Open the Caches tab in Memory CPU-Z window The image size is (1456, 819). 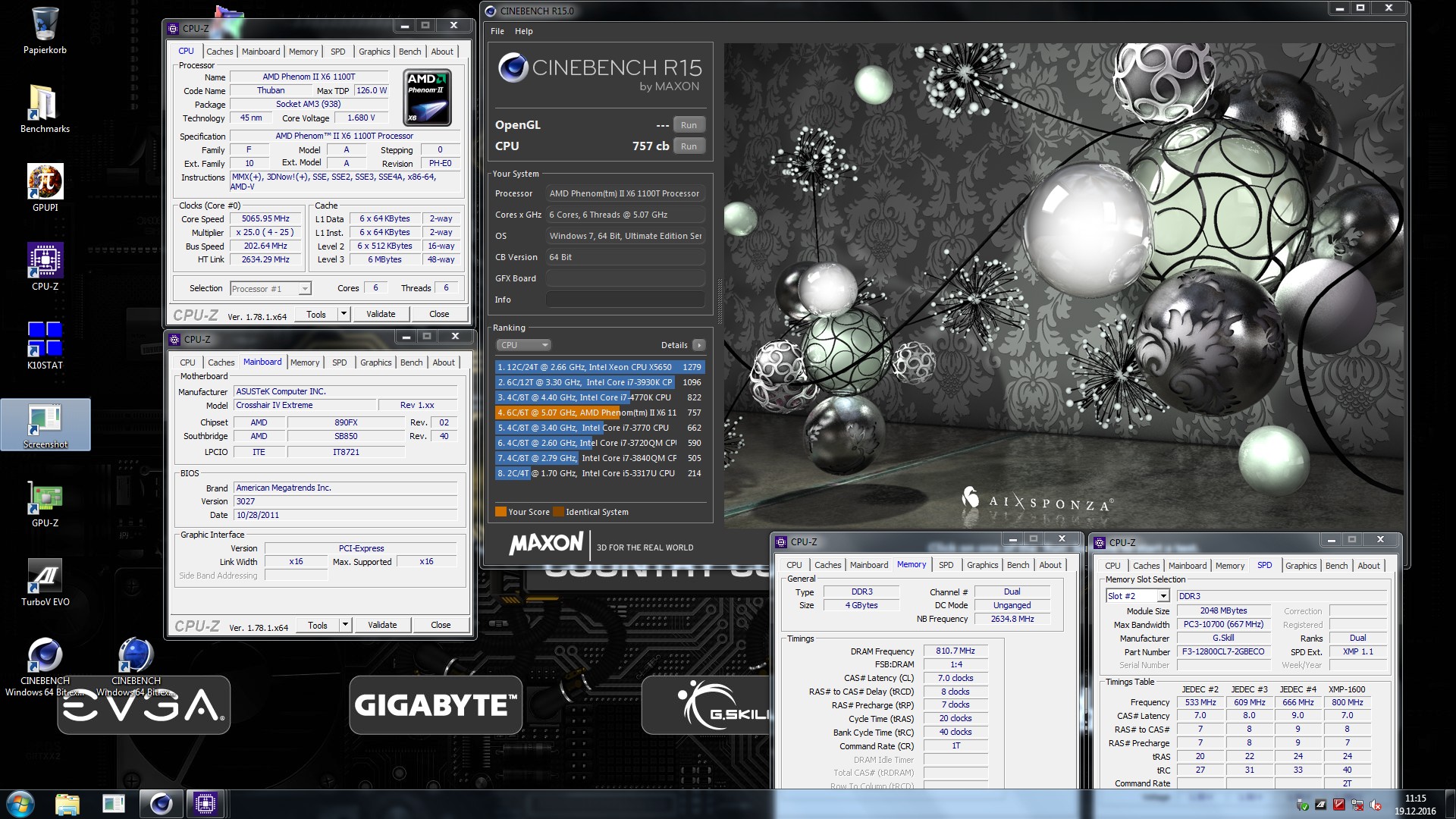tap(827, 565)
